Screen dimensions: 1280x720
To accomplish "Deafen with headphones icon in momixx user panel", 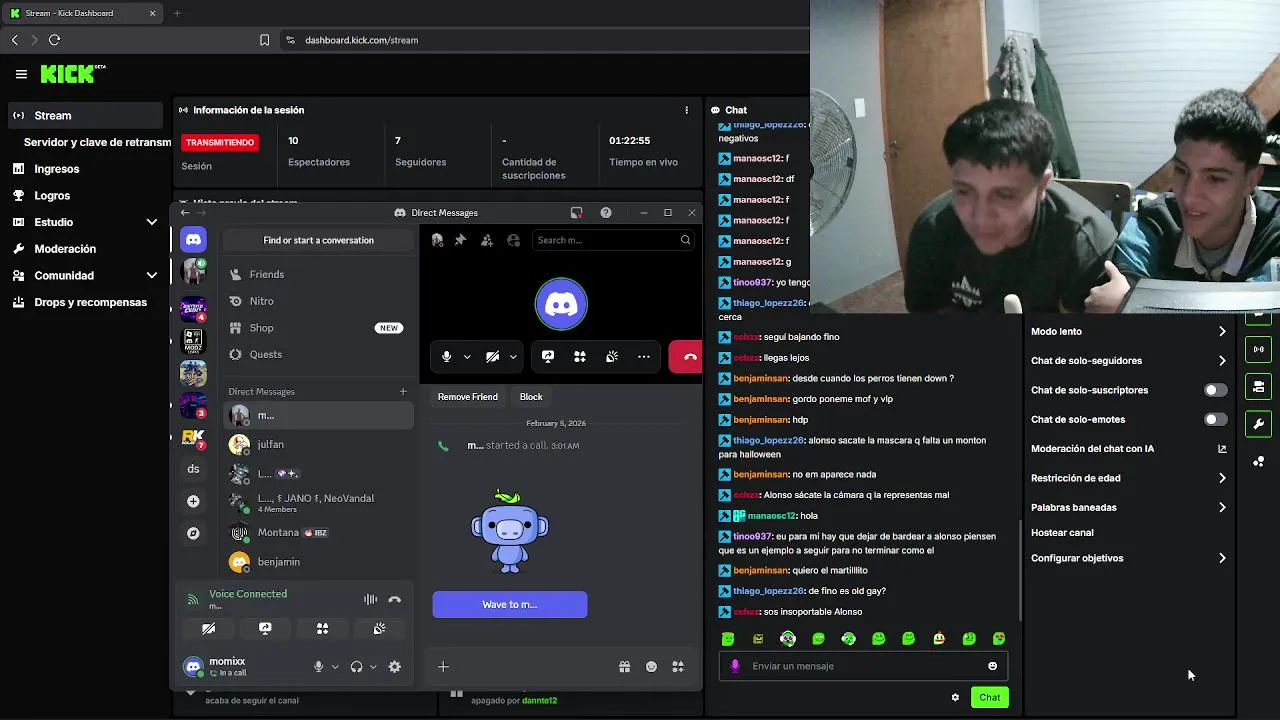I will pos(356,667).
